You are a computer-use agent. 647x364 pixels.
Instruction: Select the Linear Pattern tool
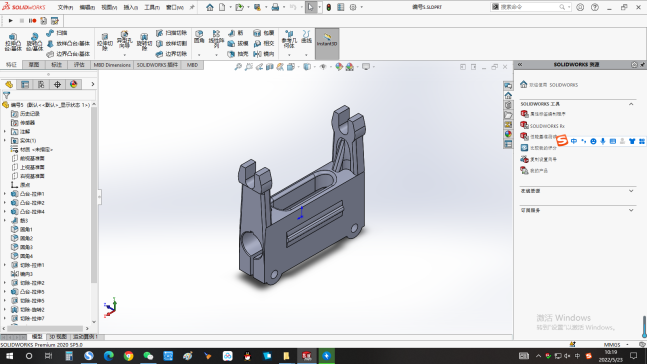click(x=216, y=38)
